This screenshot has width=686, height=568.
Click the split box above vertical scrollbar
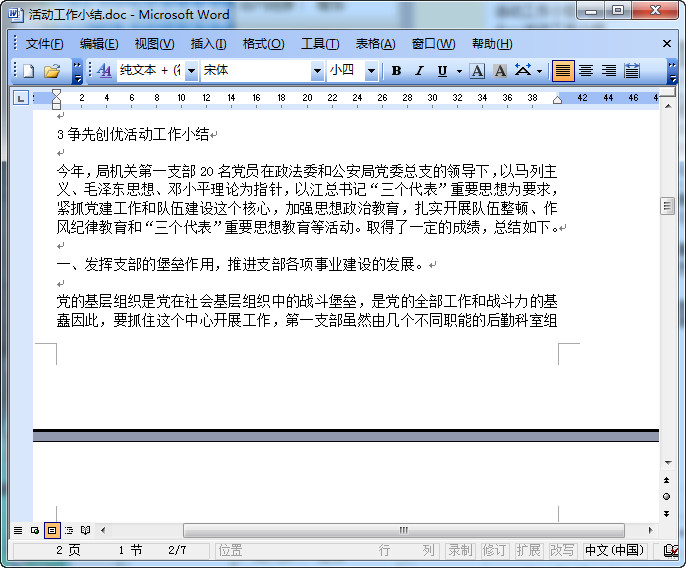coord(668,92)
